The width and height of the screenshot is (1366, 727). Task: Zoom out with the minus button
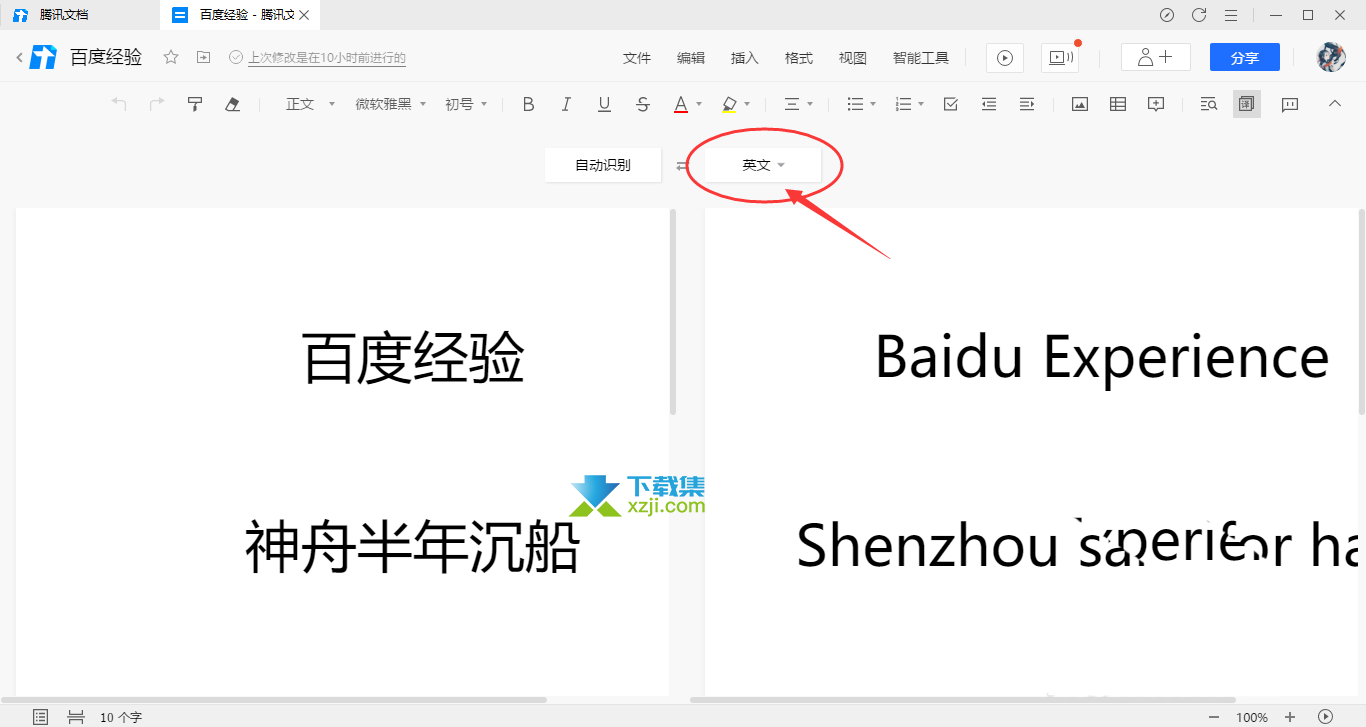[1214, 717]
